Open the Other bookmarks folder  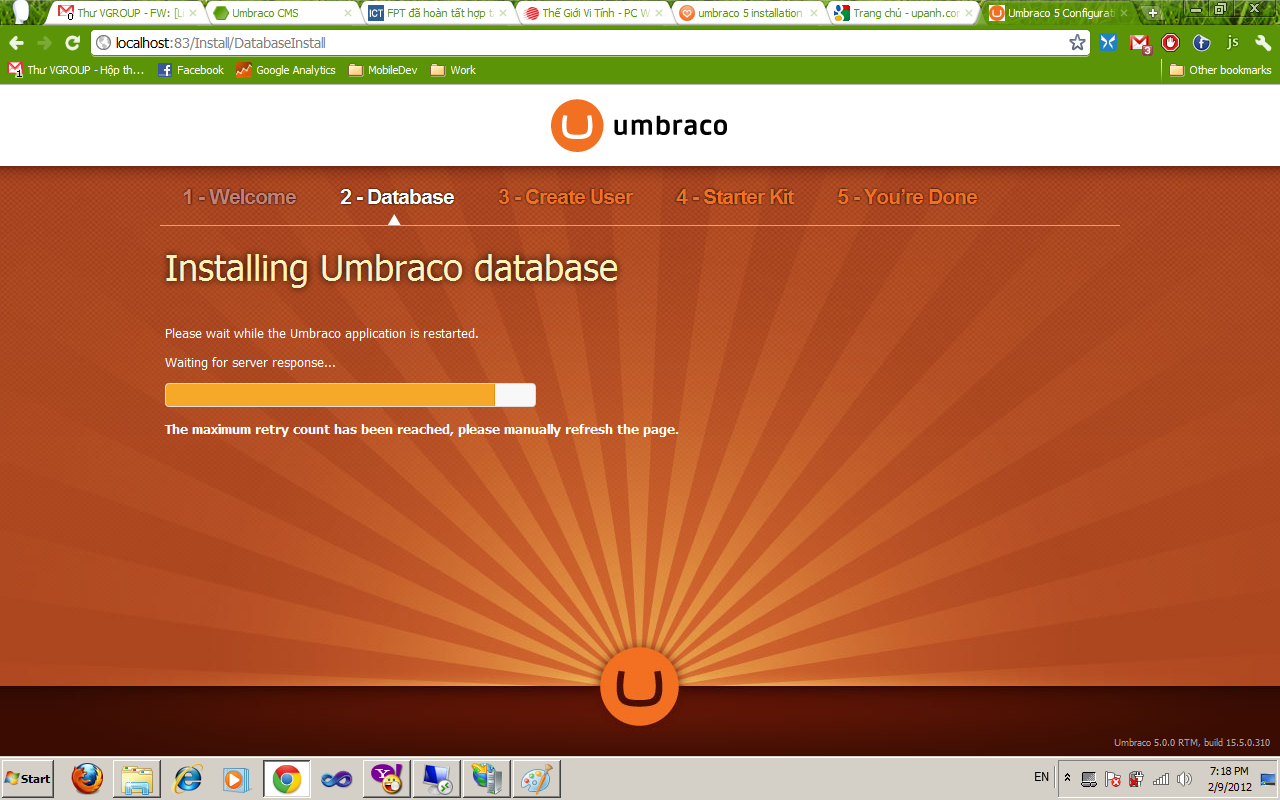click(x=1220, y=70)
